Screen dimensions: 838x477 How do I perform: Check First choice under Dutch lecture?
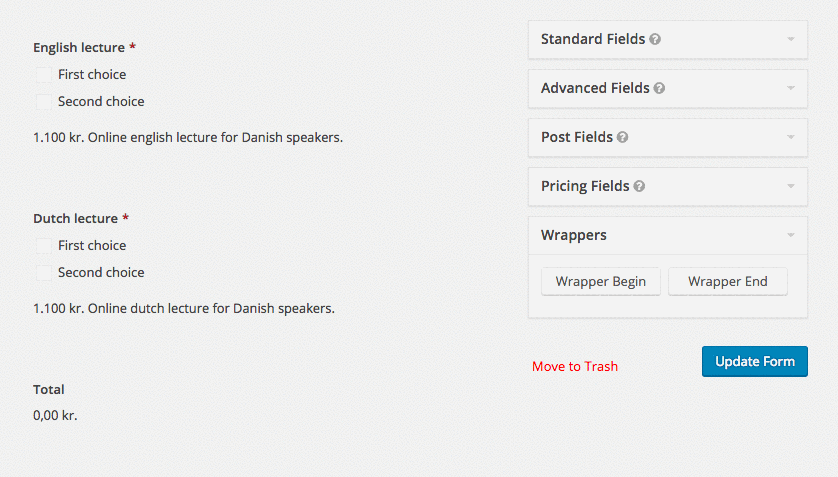click(44, 246)
